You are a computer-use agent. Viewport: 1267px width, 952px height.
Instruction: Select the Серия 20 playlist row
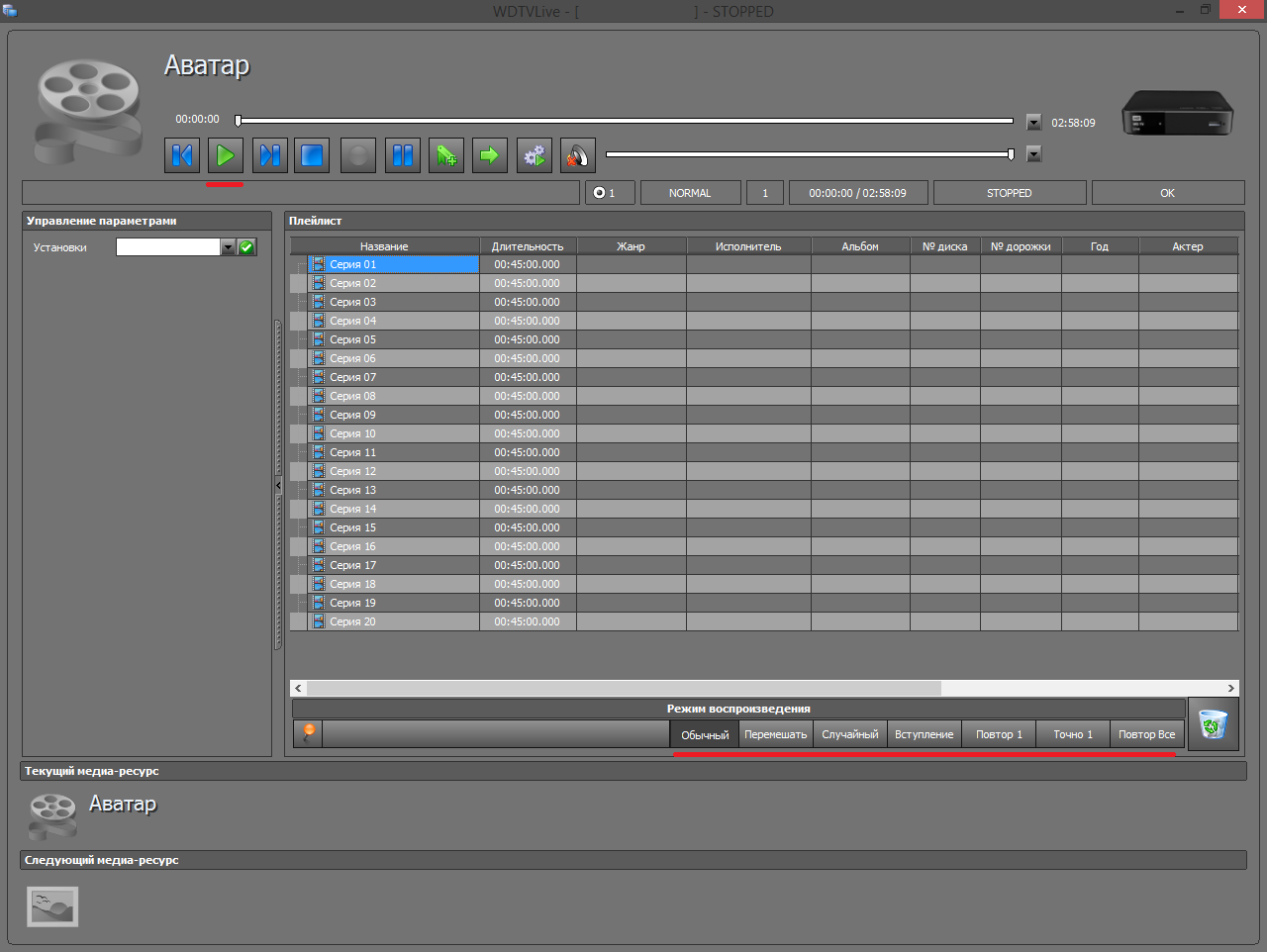[764, 621]
